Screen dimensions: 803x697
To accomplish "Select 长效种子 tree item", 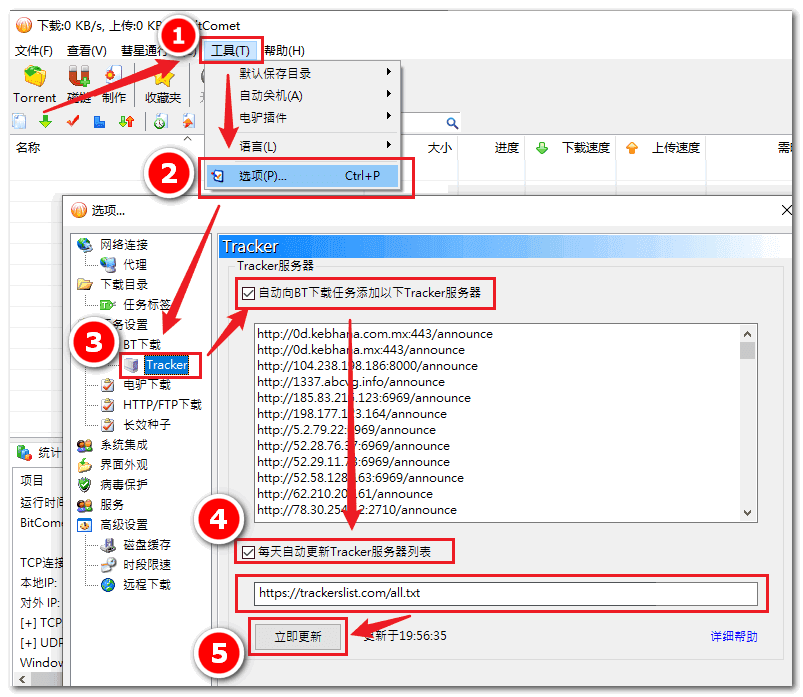I will tap(147, 425).
